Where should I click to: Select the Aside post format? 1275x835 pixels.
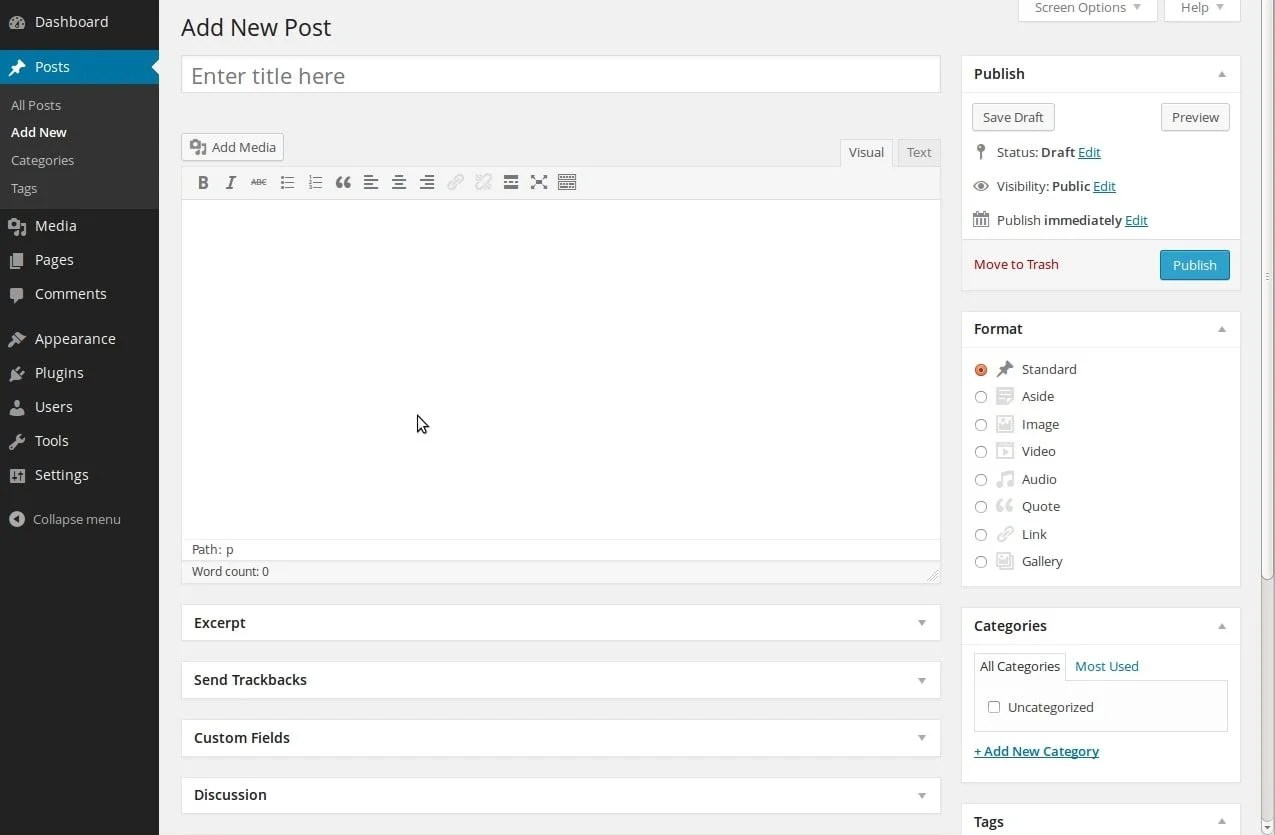coord(981,397)
